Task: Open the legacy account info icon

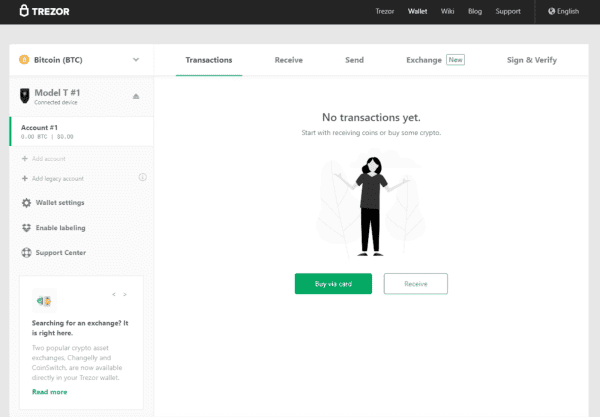Action: 142,177
